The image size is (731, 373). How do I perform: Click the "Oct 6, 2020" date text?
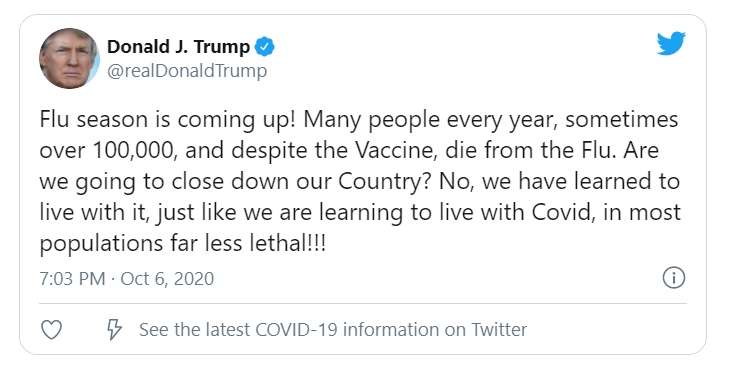167,279
